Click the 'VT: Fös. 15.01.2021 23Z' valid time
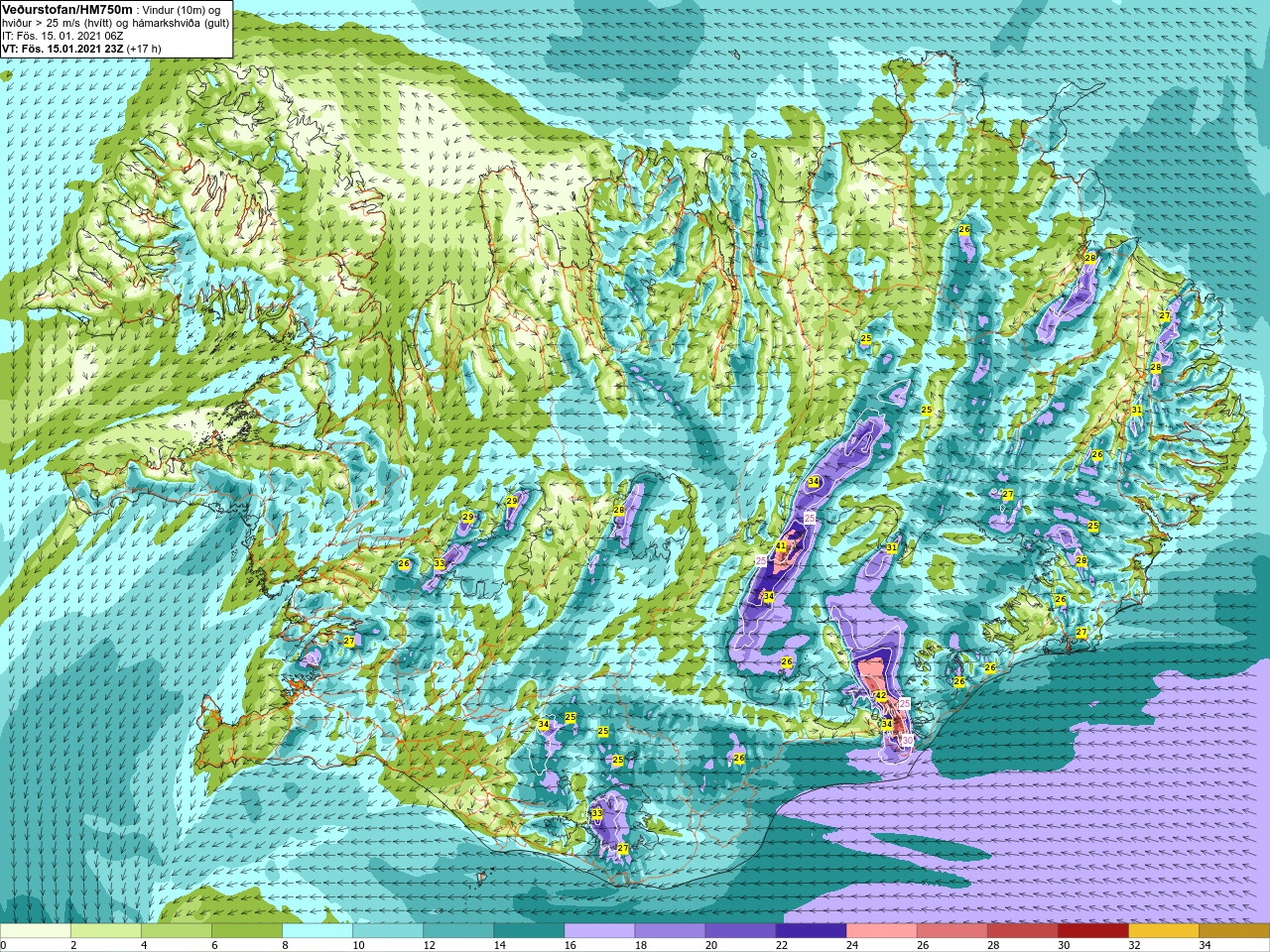This screenshot has height=952, width=1270. 63,49
